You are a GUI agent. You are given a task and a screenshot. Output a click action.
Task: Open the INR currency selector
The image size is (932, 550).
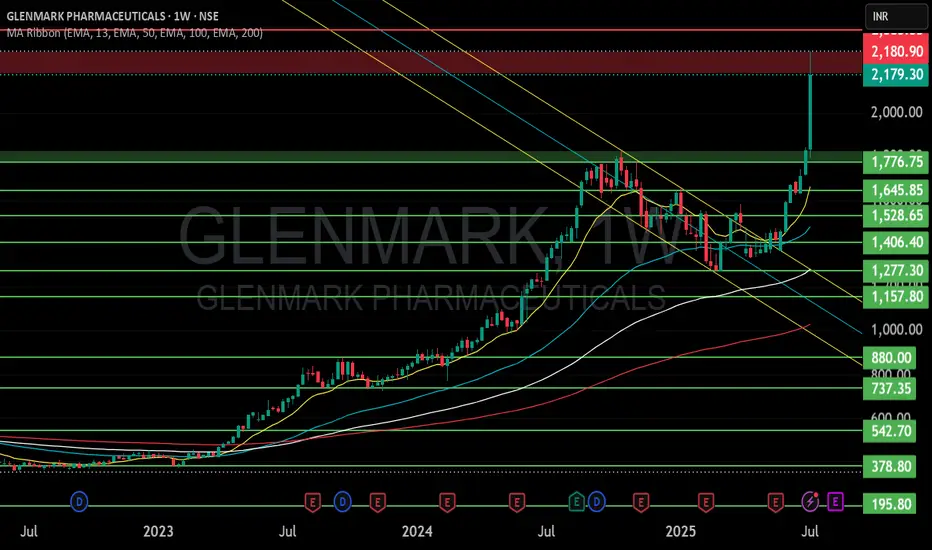(x=895, y=16)
